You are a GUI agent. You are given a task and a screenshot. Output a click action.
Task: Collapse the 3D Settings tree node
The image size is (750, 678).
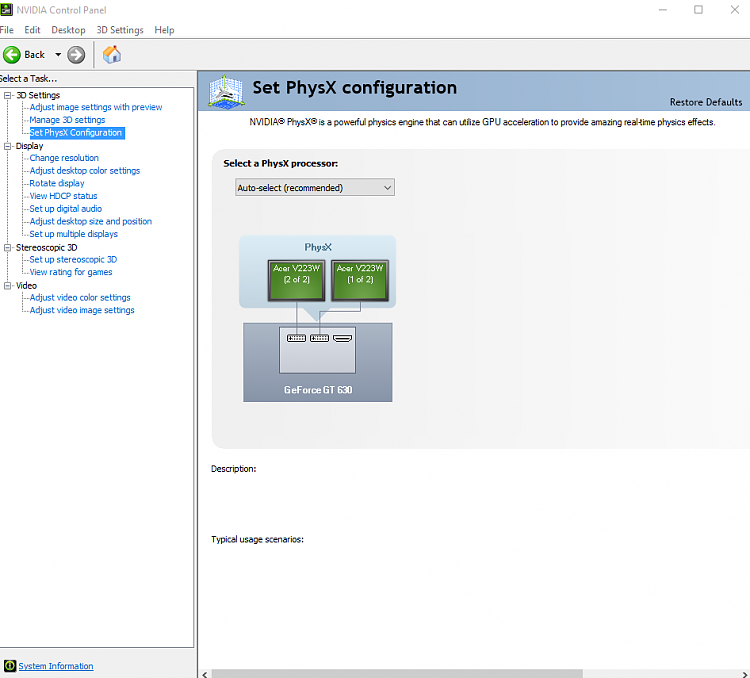(7, 95)
